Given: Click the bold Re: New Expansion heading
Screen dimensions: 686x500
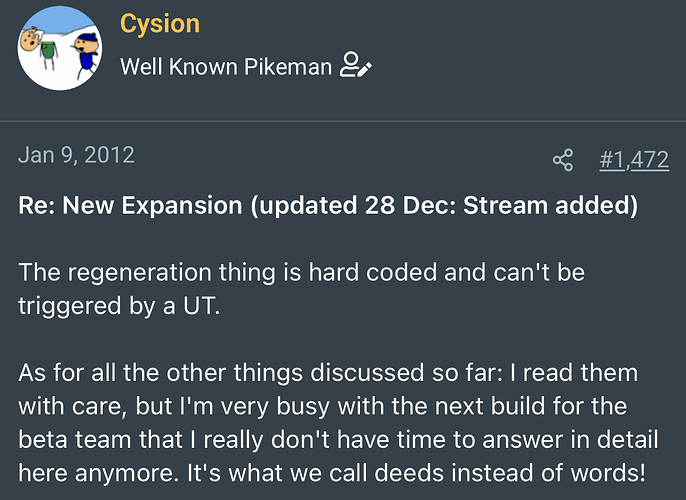Looking at the screenshot, I should pos(328,205).
